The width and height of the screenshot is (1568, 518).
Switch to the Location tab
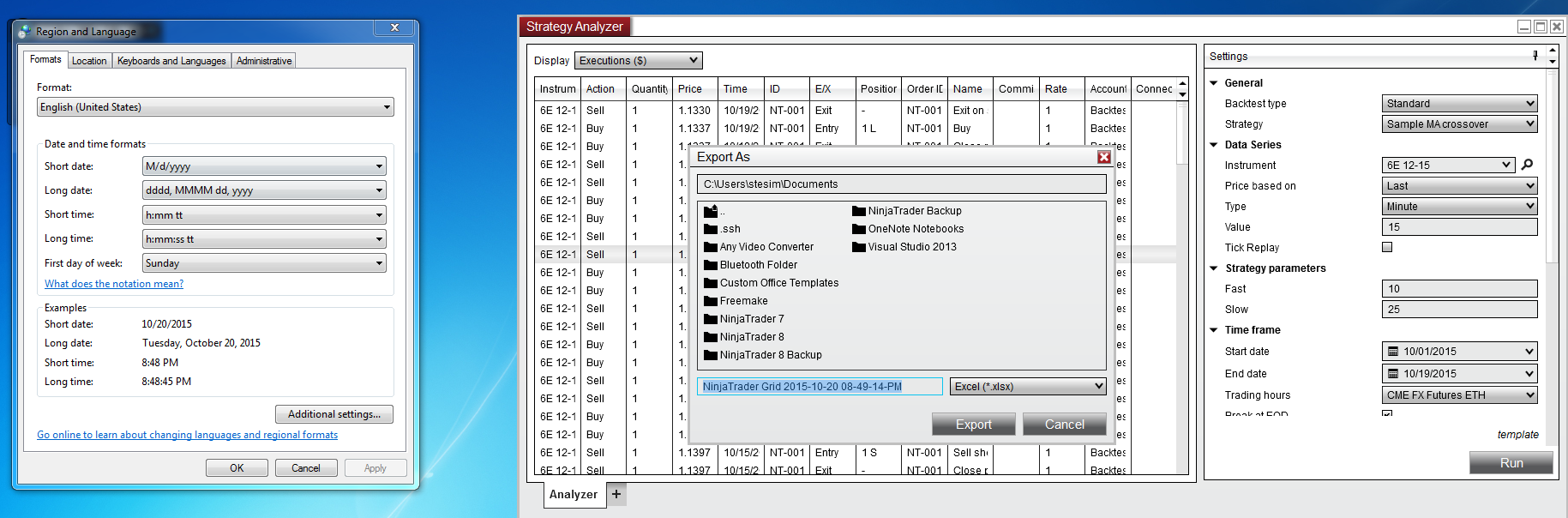[89, 61]
